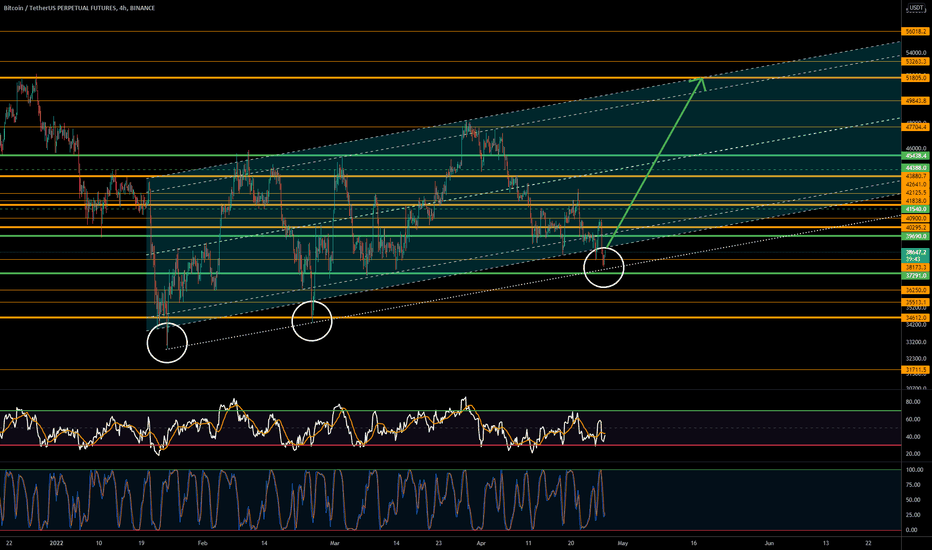The width and height of the screenshot is (932, 550).
Task: Select the 49843.8 price label
Action: point(916,101)
